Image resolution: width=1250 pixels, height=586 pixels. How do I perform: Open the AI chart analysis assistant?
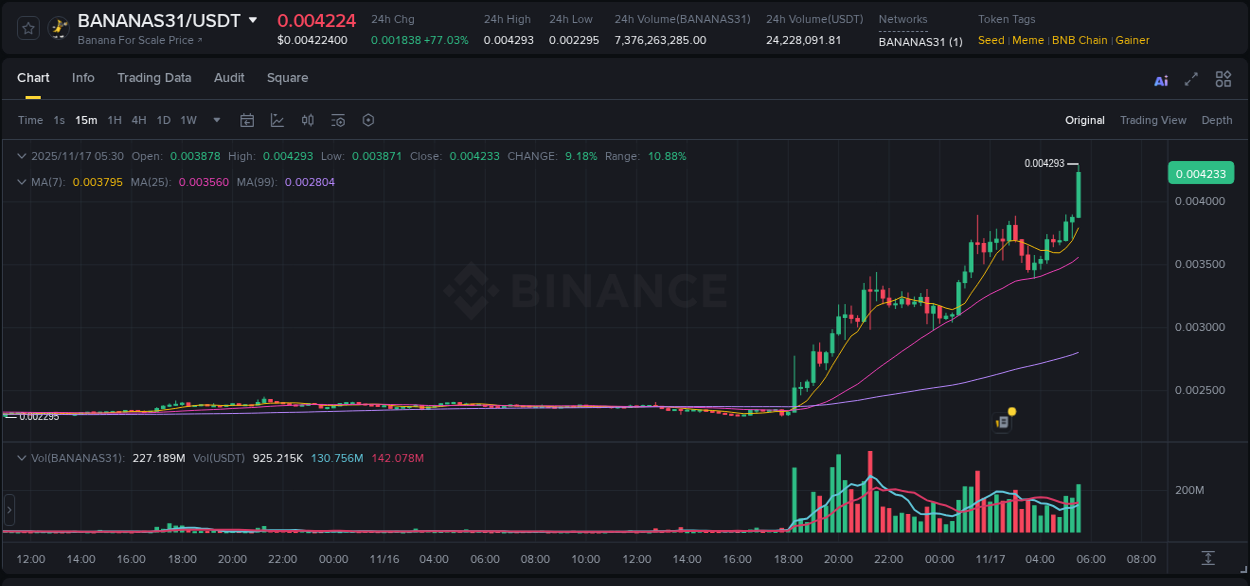coord(1161,80)
